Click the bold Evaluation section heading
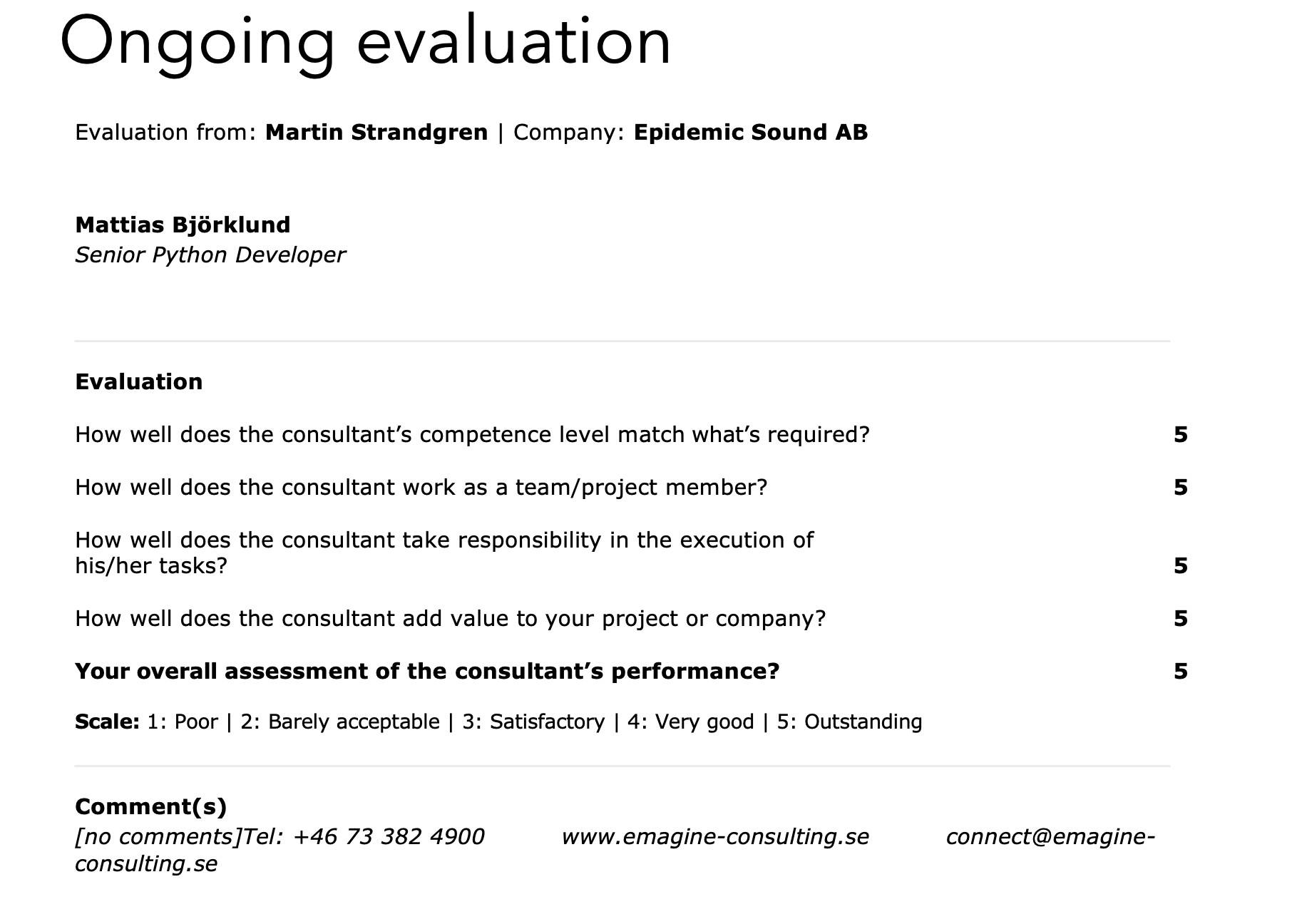The width and height of the screenshot is (1302, 924). tap(138, 381)
